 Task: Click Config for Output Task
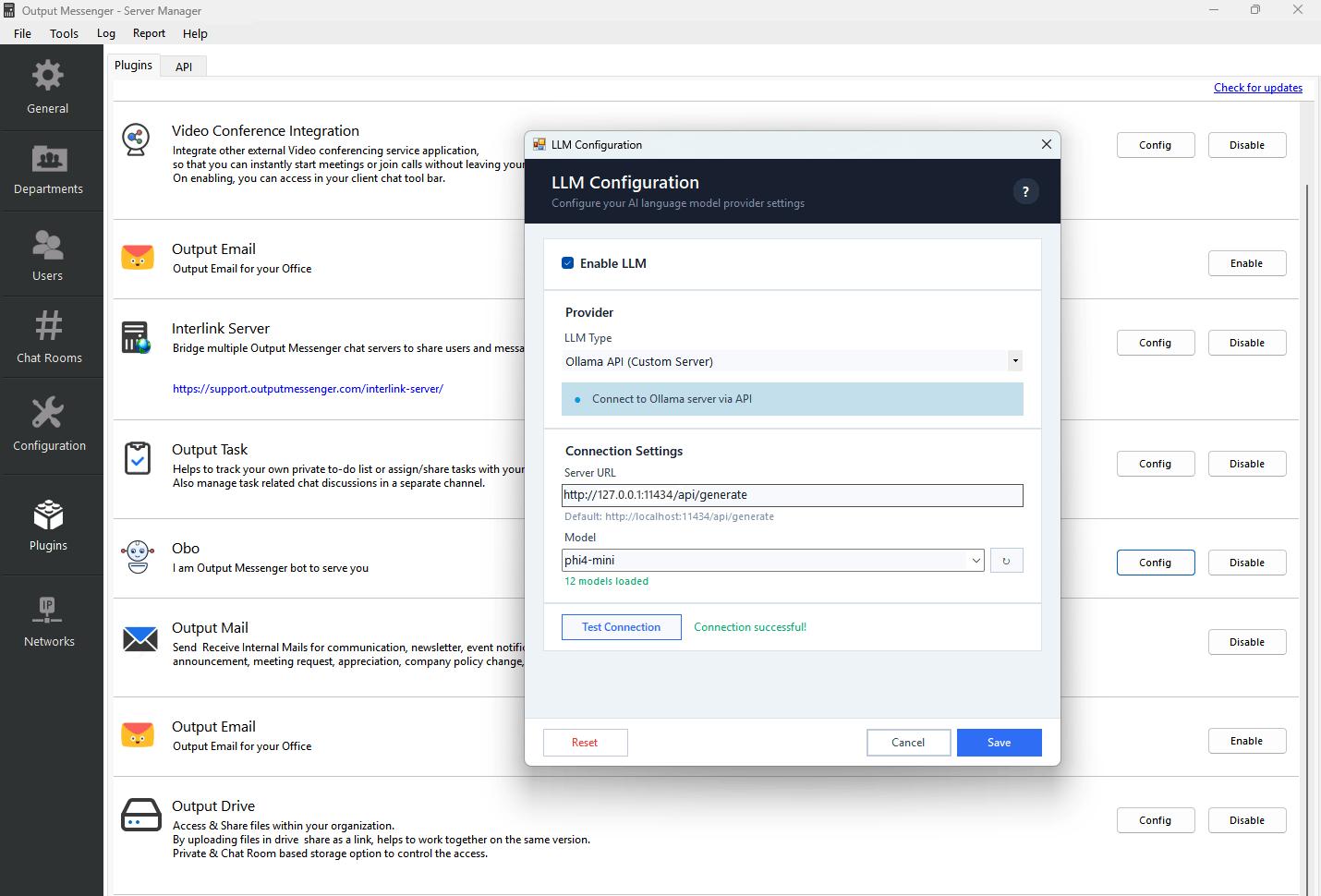click(1155, 464)
